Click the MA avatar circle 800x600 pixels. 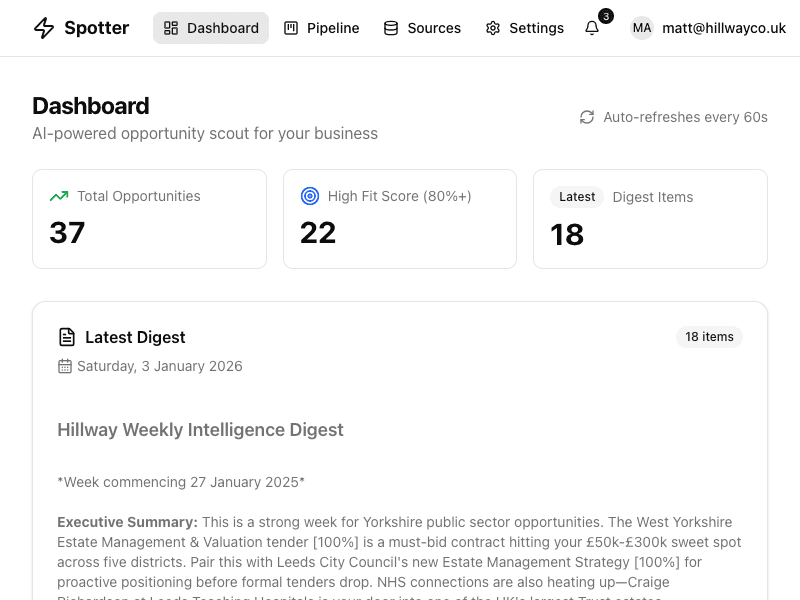[641, 28]
